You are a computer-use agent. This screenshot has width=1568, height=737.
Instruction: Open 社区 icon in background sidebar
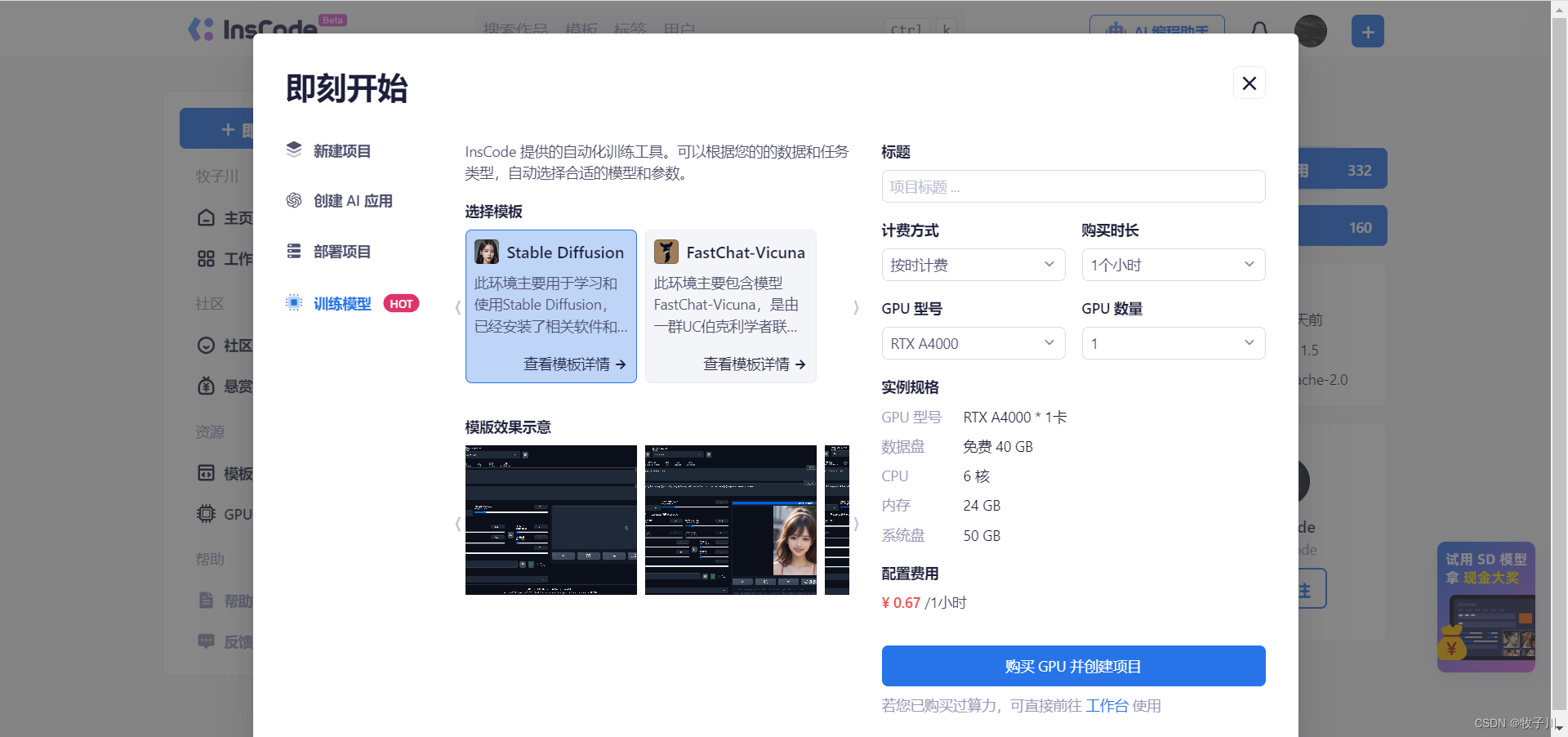[206, 345]
